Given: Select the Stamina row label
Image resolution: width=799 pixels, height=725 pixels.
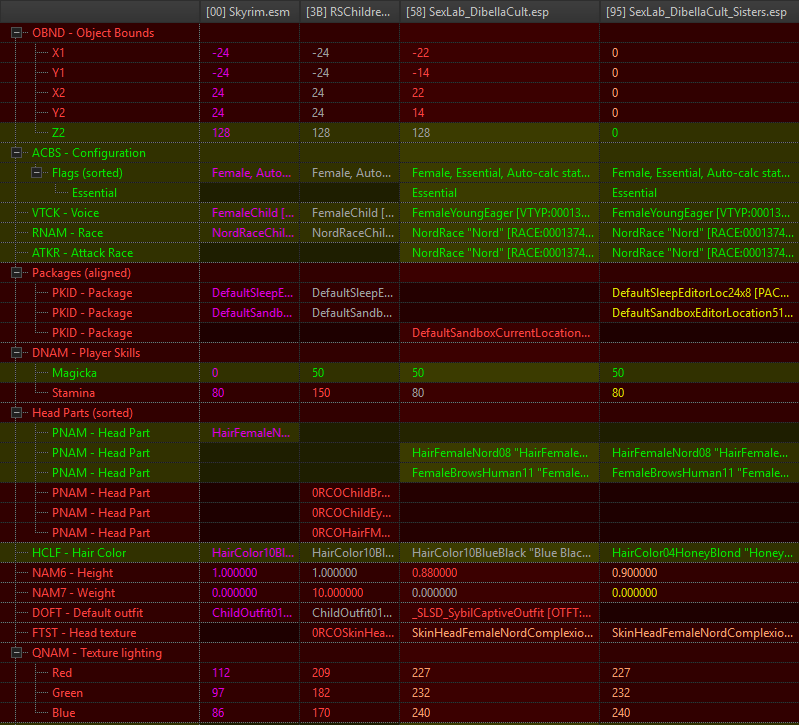Looking at the screenshot, I should pyautogui.click(x=73, y=393).
